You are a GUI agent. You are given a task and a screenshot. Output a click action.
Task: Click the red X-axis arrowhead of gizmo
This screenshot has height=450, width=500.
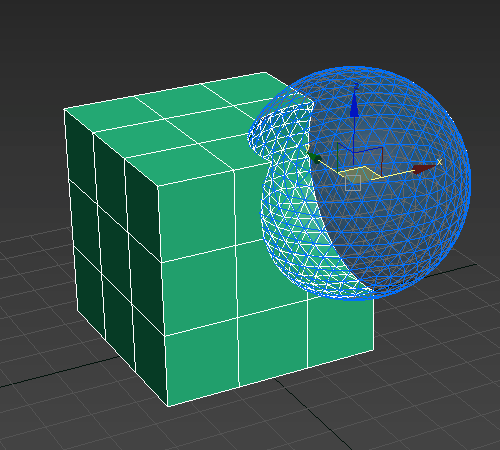(x=424, y=169)
